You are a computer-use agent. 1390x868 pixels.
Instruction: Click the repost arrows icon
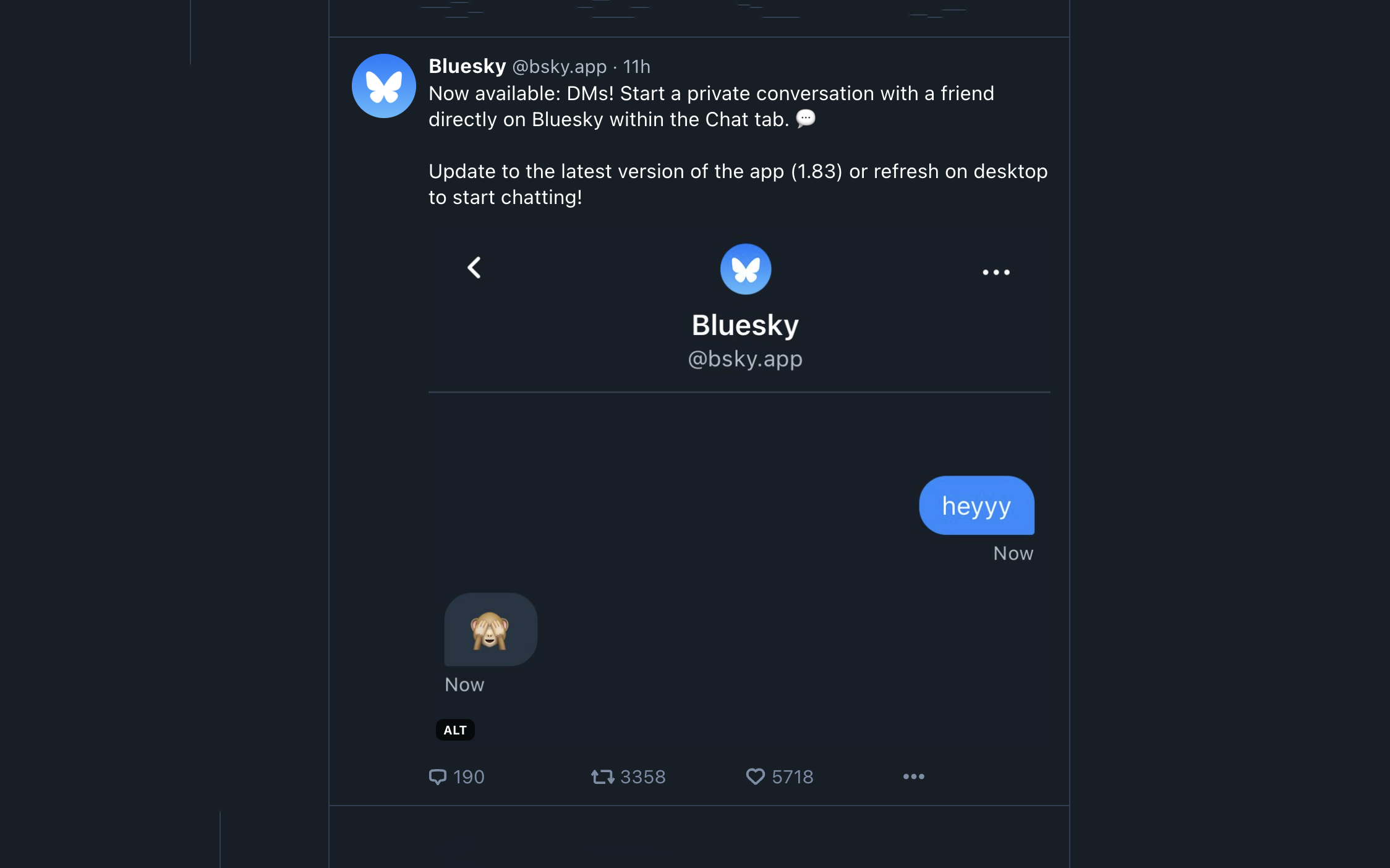[x=602, y=777]
